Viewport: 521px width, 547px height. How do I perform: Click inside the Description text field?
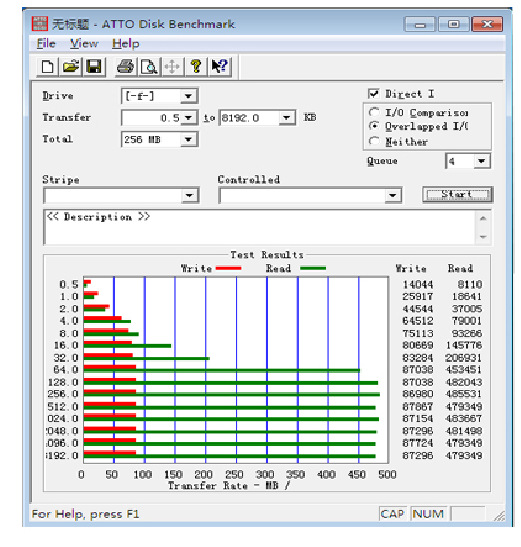click(x=260, y=227)
